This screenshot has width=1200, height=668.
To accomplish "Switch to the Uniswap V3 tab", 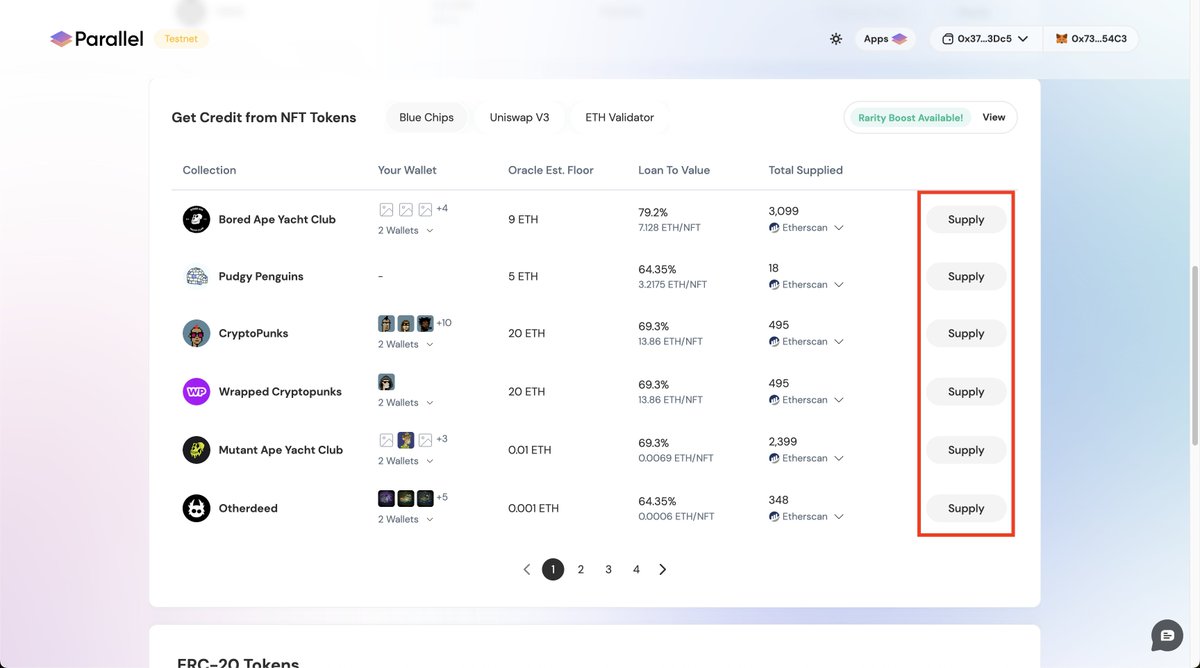I will (x=519, y=117).
